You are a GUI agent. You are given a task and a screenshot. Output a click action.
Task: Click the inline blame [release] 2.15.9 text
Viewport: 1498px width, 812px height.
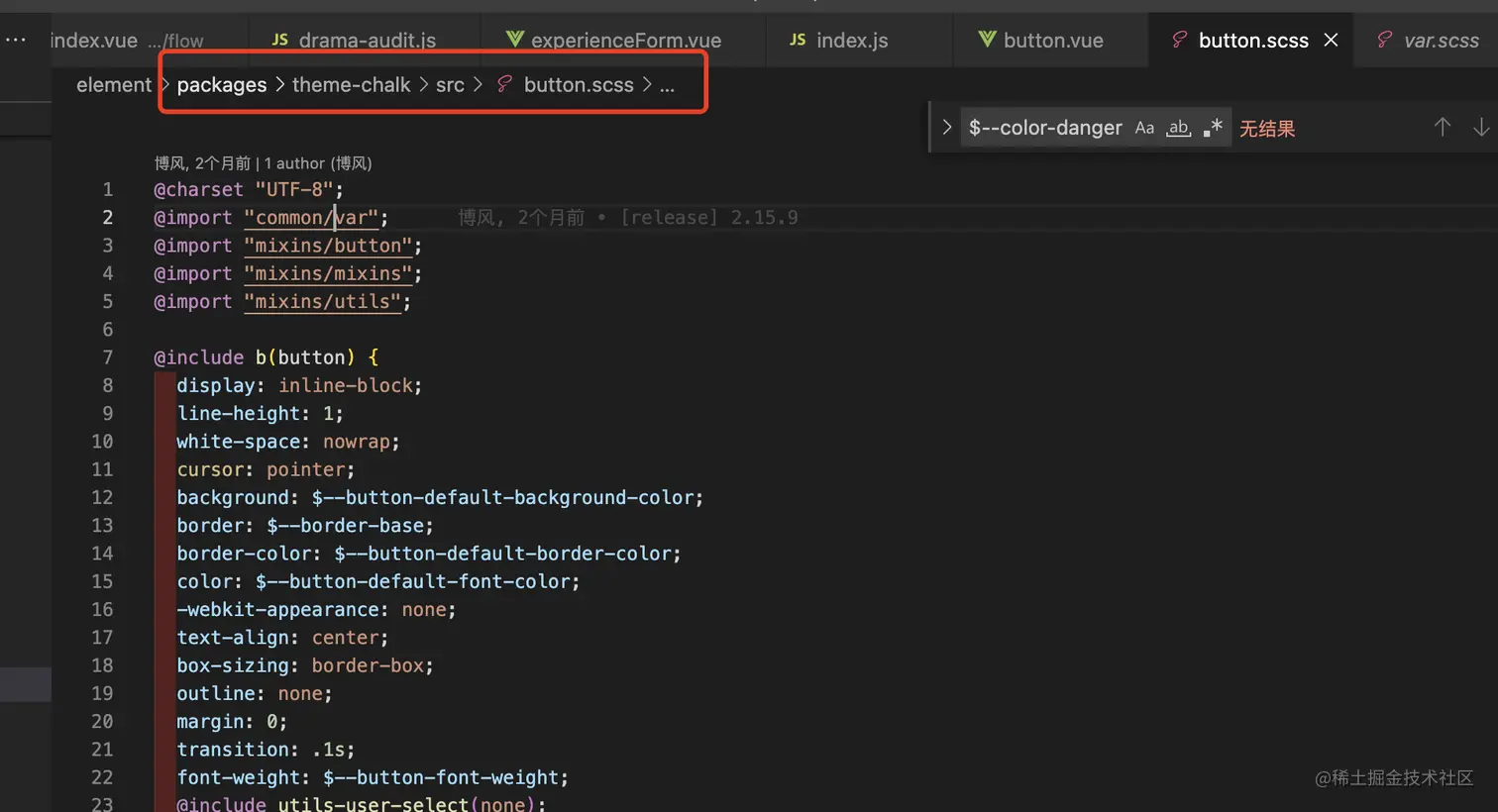[709, 218]
